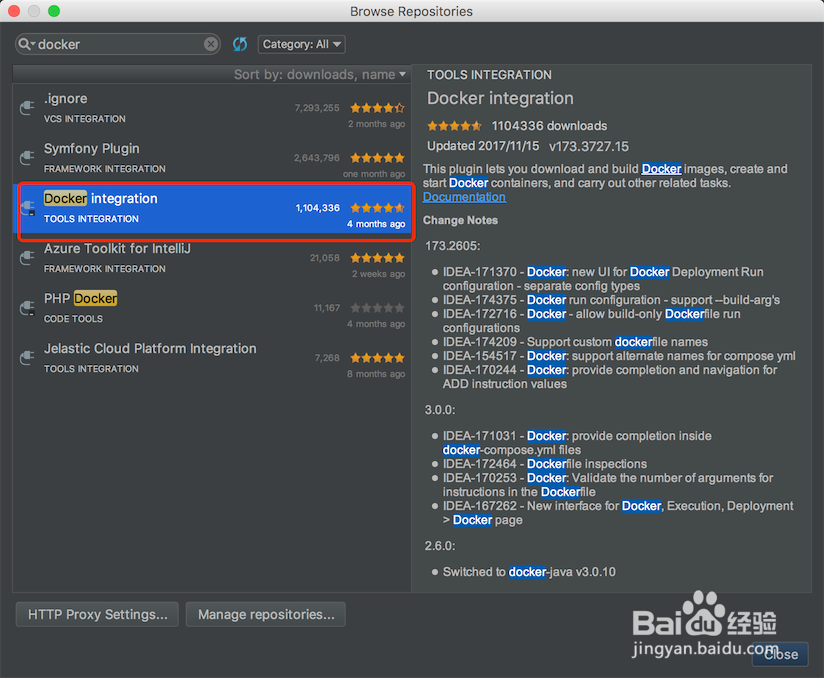This screenshot has height=678, width=824.
Task: Focus the docker search field
Action: [x=117, y=44]
